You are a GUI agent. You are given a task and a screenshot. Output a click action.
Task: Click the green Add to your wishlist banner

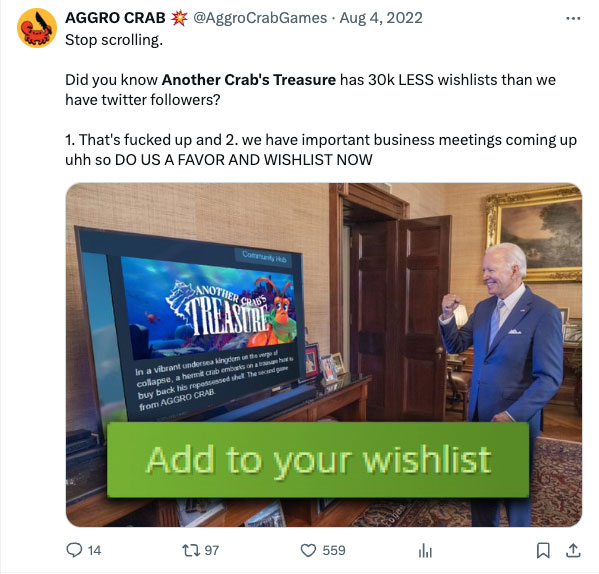point(318,460)
